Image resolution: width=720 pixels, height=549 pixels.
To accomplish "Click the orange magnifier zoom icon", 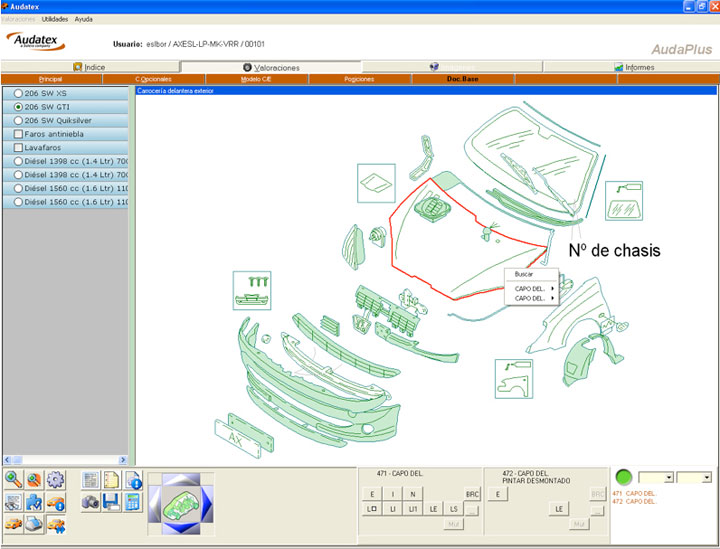I will pos(34,480).
